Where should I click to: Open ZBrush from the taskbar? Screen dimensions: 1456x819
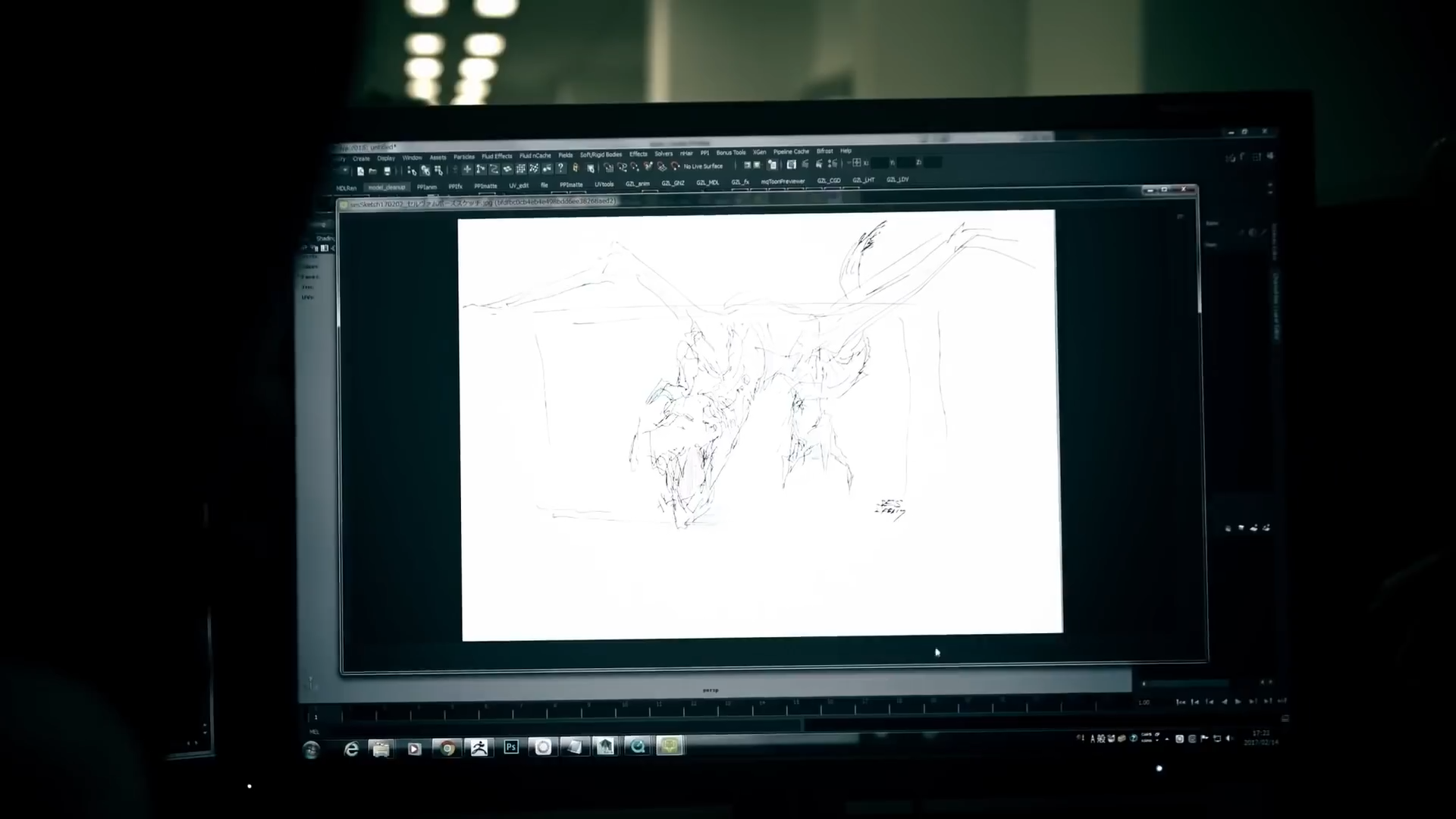click(479, 748)
